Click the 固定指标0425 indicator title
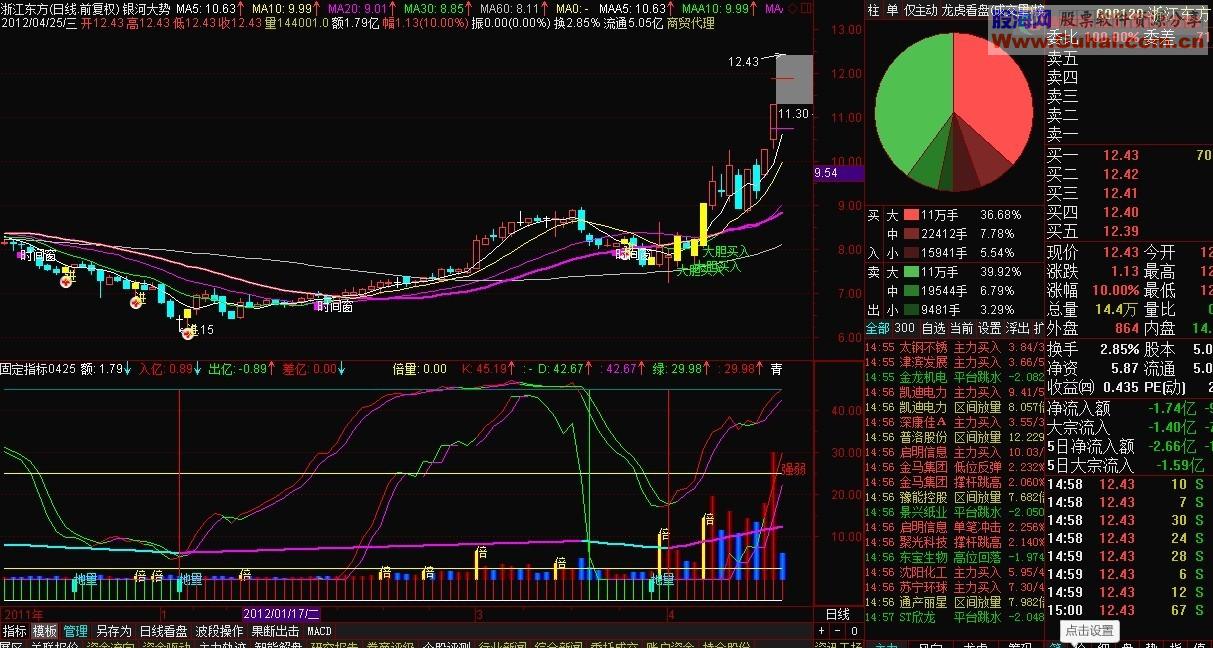 [38, 369]
